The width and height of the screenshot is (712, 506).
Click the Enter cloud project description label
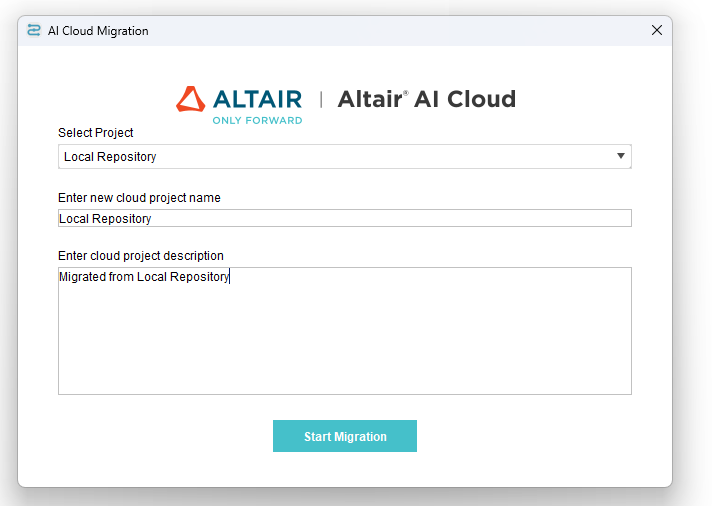click(141, 256)
